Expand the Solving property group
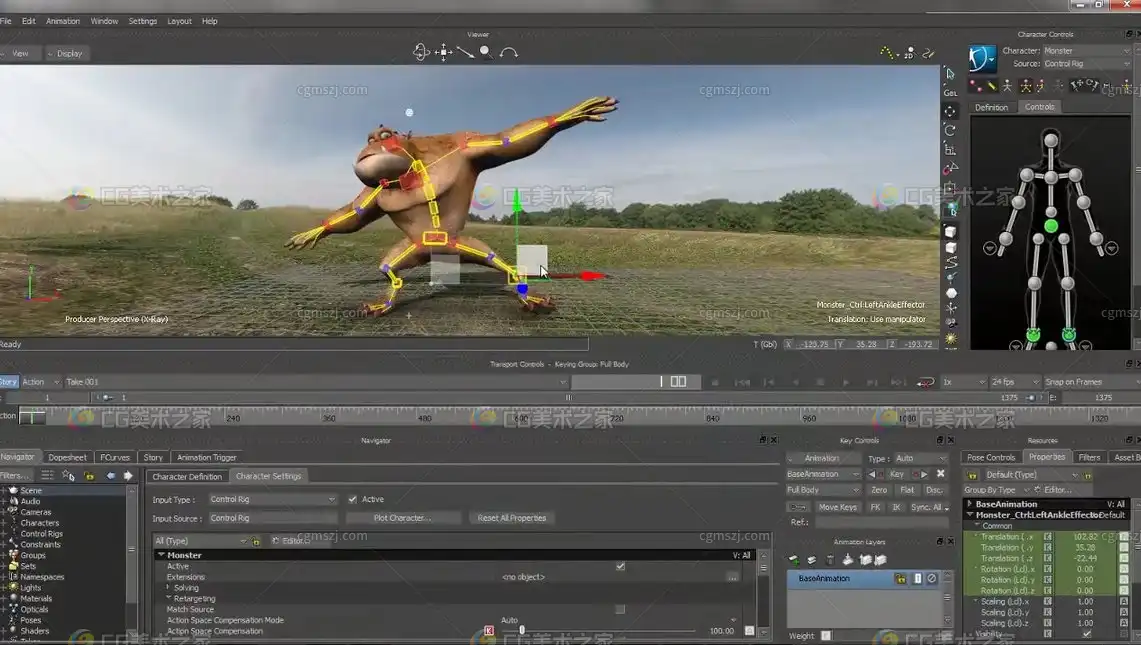Image resolution: width=1141 pixels, height=645 pixels. (168, 588)
